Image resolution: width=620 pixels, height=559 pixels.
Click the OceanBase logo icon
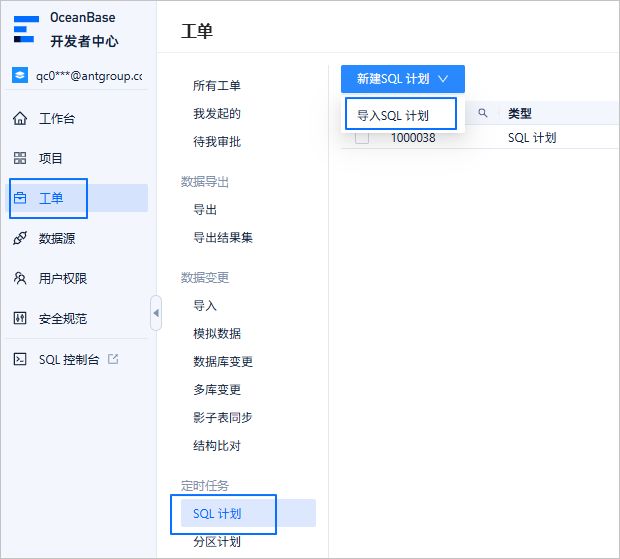[26, 29]
